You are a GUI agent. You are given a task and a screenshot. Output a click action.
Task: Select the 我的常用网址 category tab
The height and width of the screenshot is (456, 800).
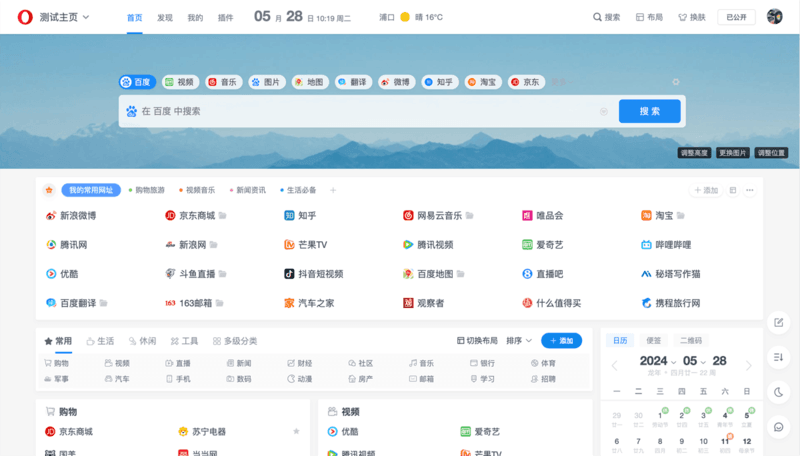click(x=91, y=190)
